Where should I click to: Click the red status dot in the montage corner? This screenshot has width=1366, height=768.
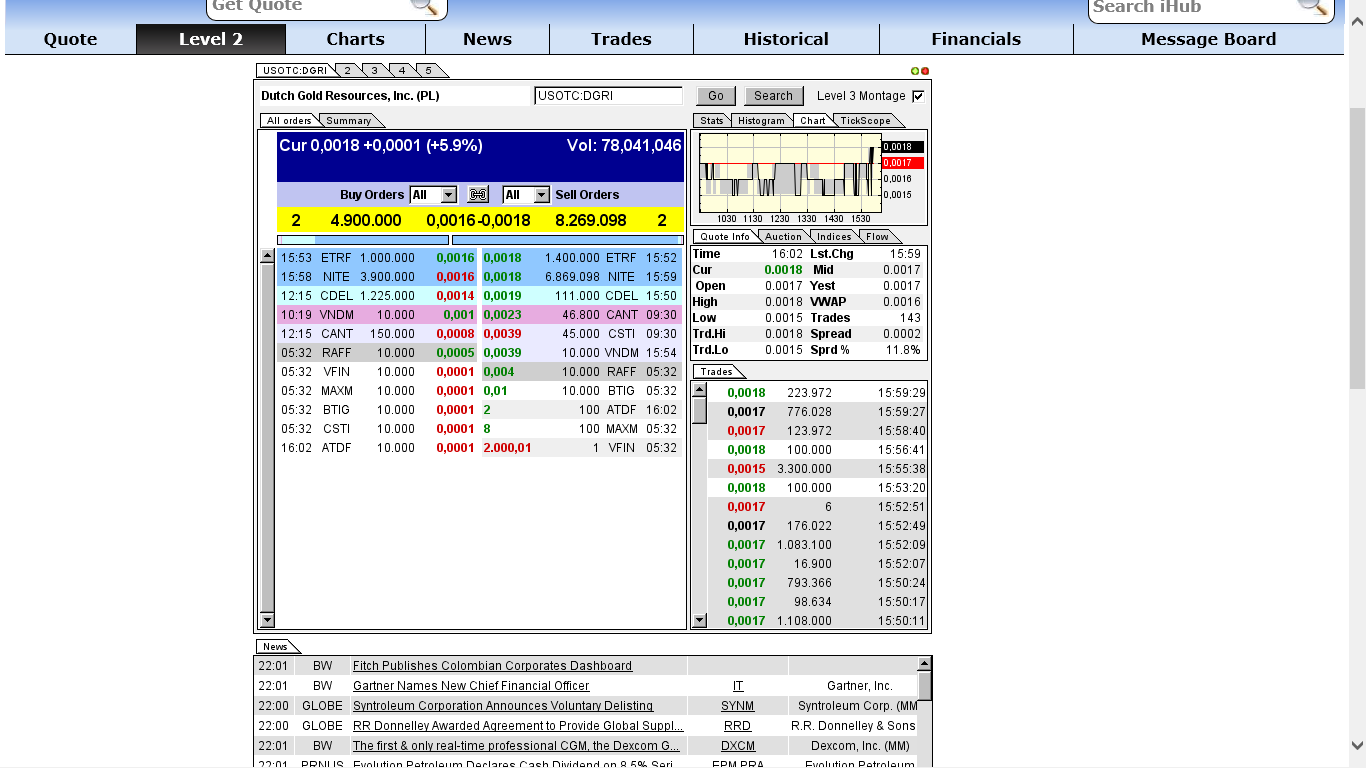[924, 70]
